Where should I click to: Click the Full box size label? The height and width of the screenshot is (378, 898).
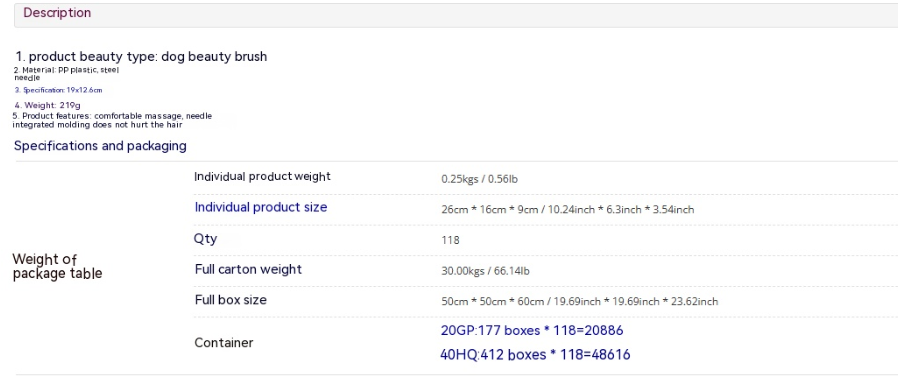pos(230,300)
